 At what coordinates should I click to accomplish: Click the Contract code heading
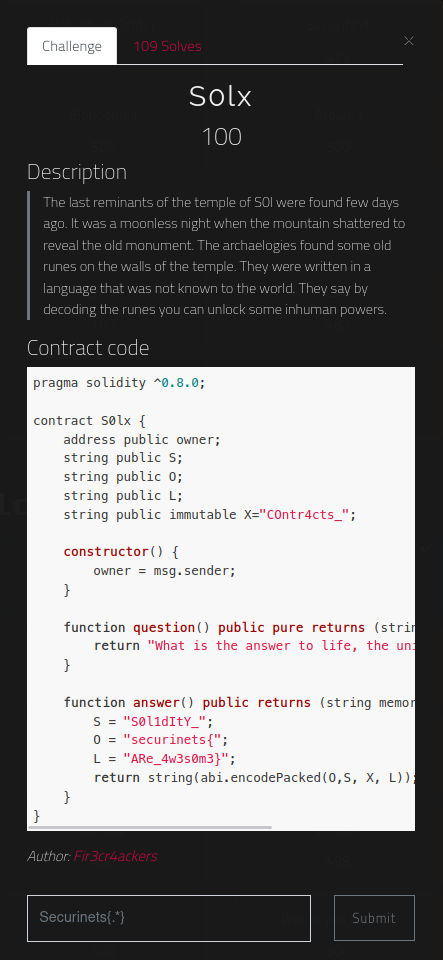coord(88,348)
